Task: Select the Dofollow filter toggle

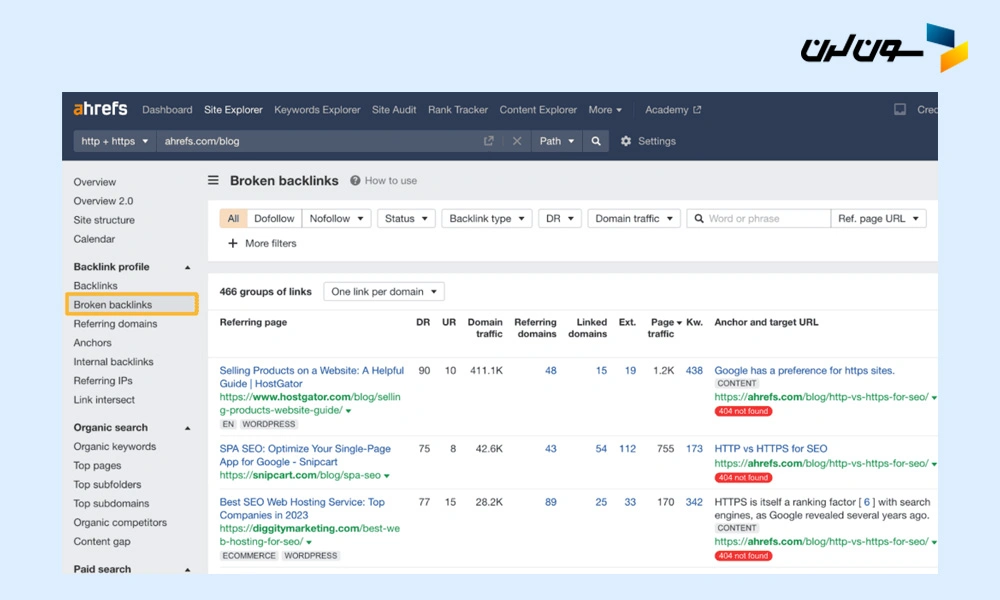Action: click(x=274, y=218)
